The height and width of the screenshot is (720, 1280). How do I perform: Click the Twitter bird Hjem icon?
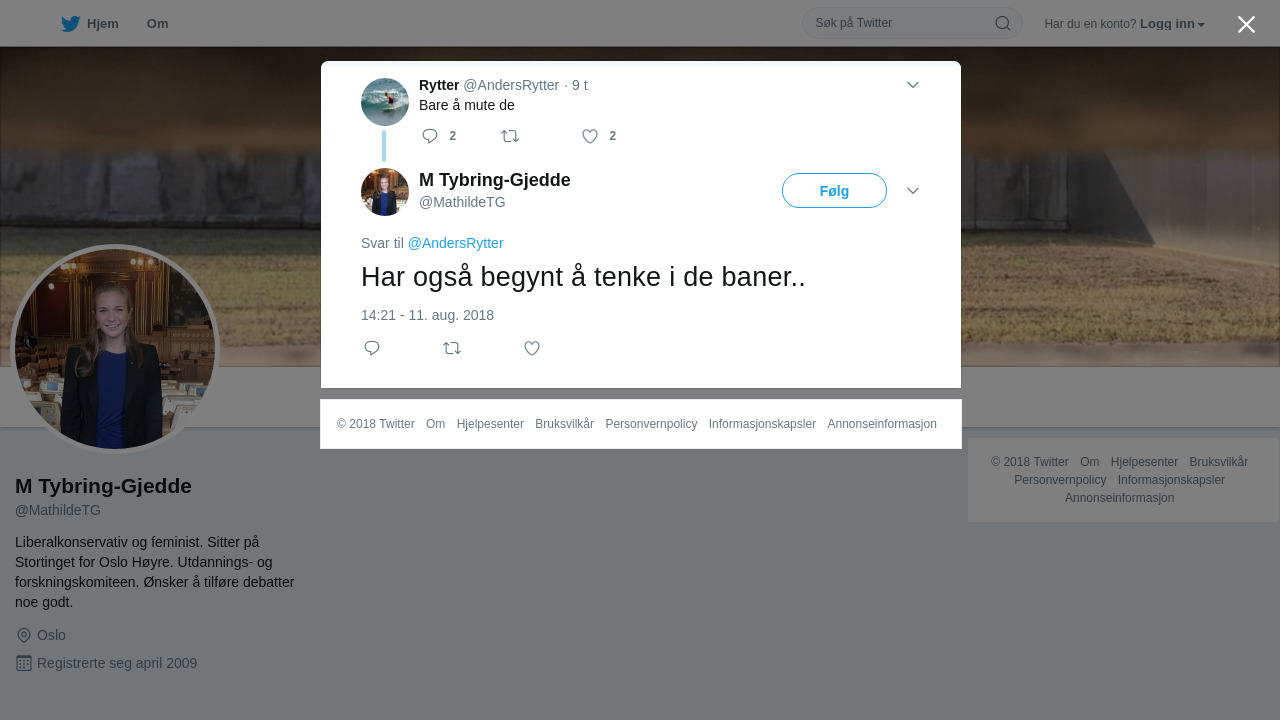tap(70, 24)
